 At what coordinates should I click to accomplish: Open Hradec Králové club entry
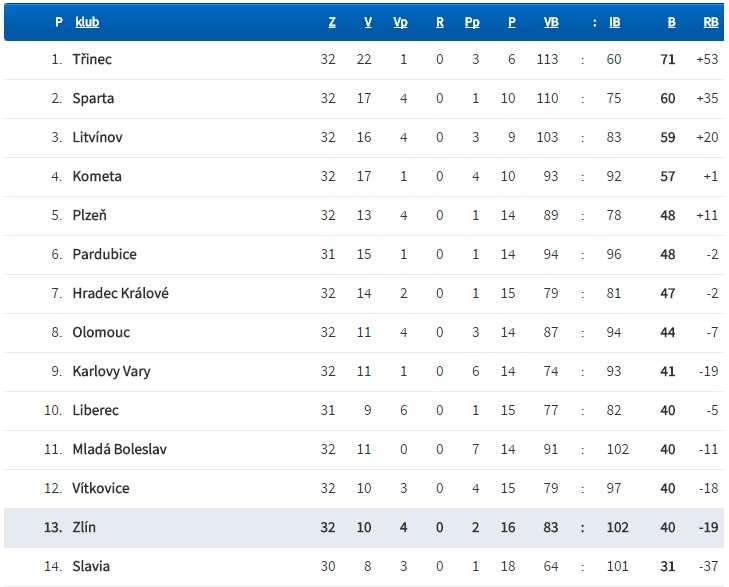(120, 294)
